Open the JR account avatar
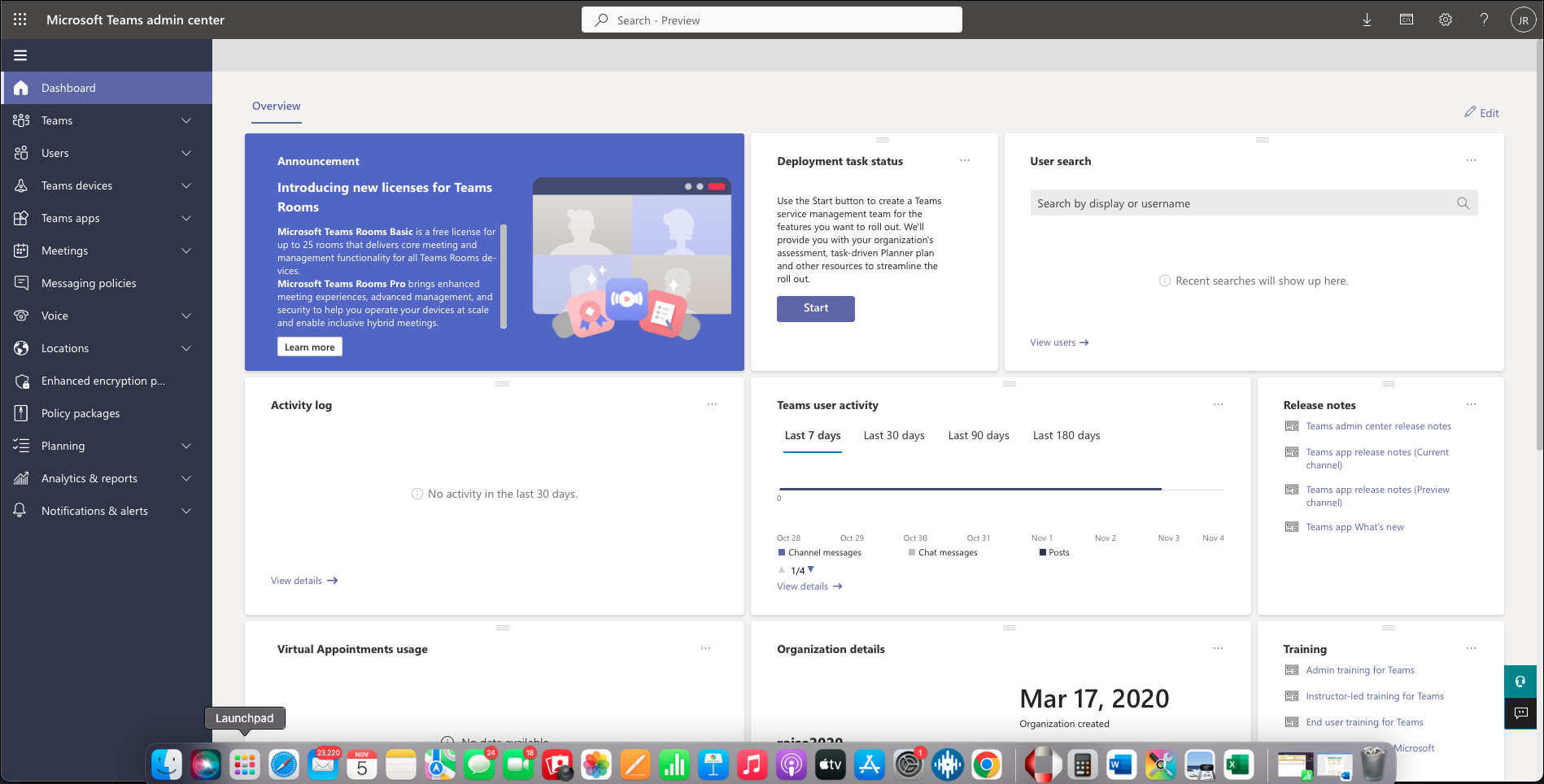Screen dimensions: 1544x784 pos(1523,20)
